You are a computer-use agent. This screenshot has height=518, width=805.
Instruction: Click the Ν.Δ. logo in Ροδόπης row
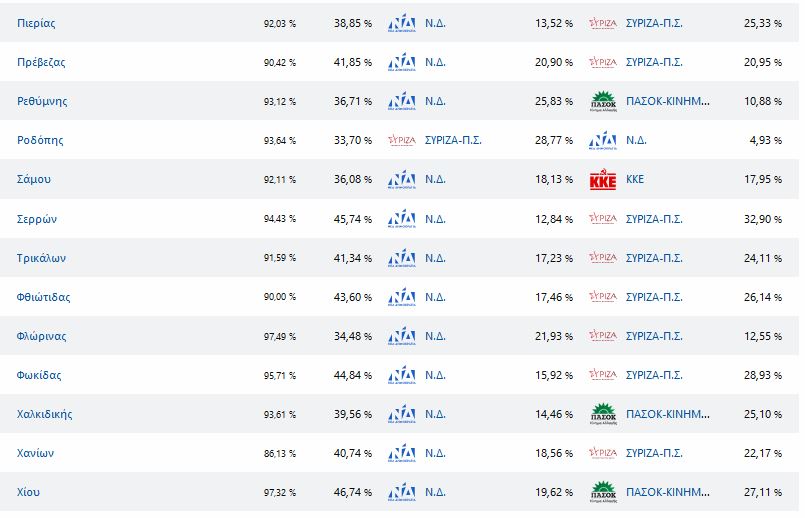click(602, 140)
